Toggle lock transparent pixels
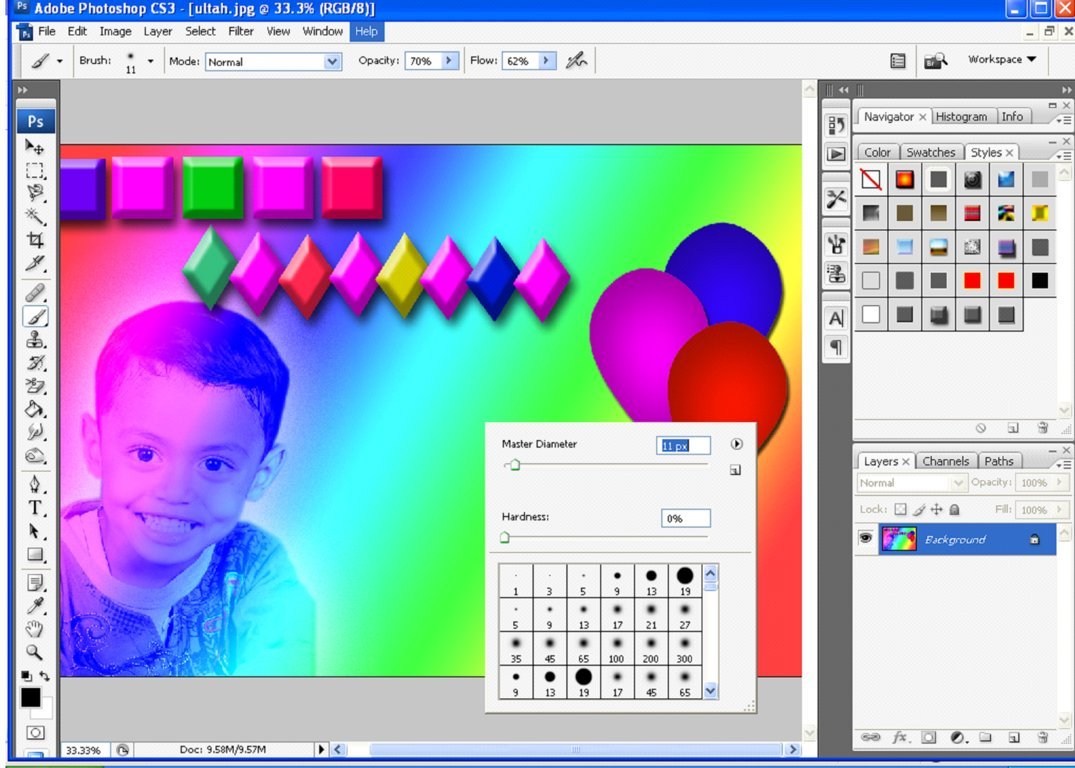1075x768 pixels. [x=900, y=509]
